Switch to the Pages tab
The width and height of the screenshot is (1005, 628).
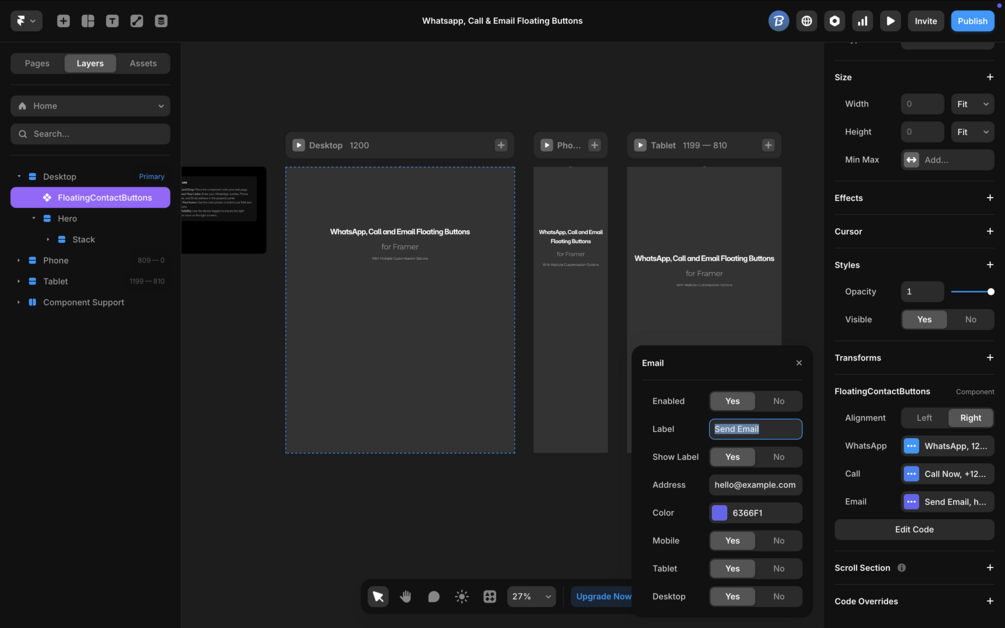pyautogui.click(x=37, y=63)
